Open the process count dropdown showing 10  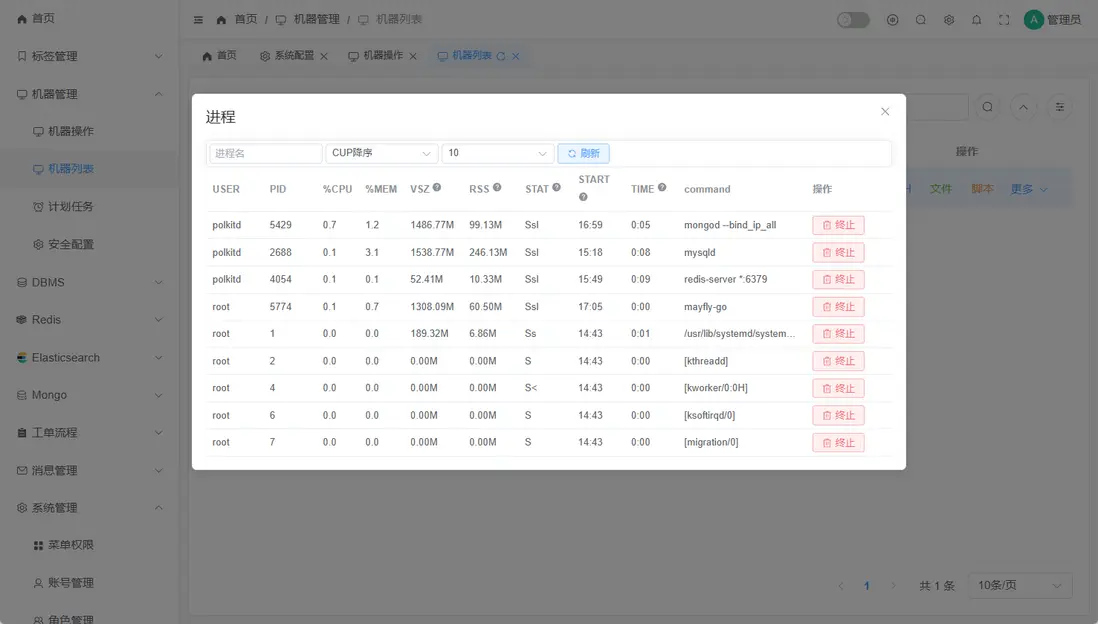pyautogui.click(x=497, y=153)
